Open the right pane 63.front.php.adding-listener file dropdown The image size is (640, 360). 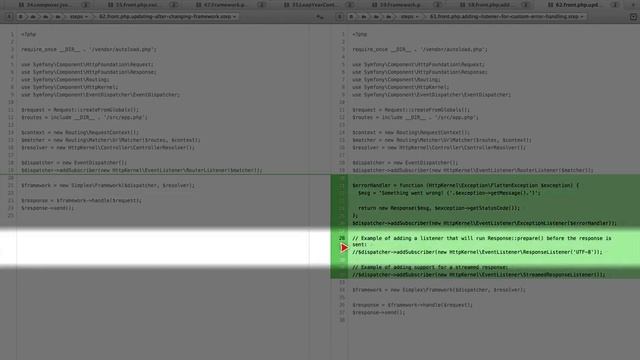click(x=507, y=17)
